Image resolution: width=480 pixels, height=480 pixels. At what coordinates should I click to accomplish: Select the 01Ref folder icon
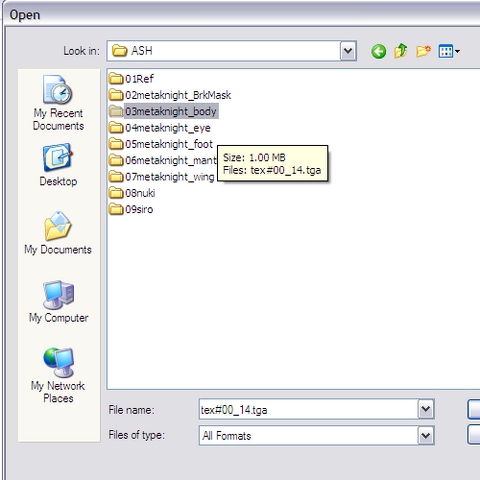coord(116,79)
